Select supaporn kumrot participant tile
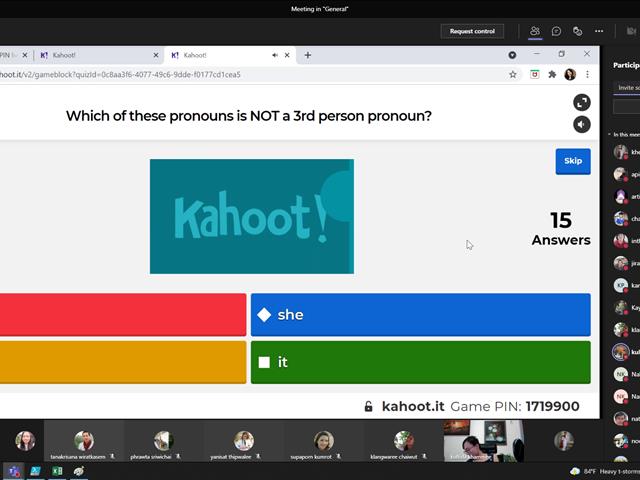 click(323, 441)
